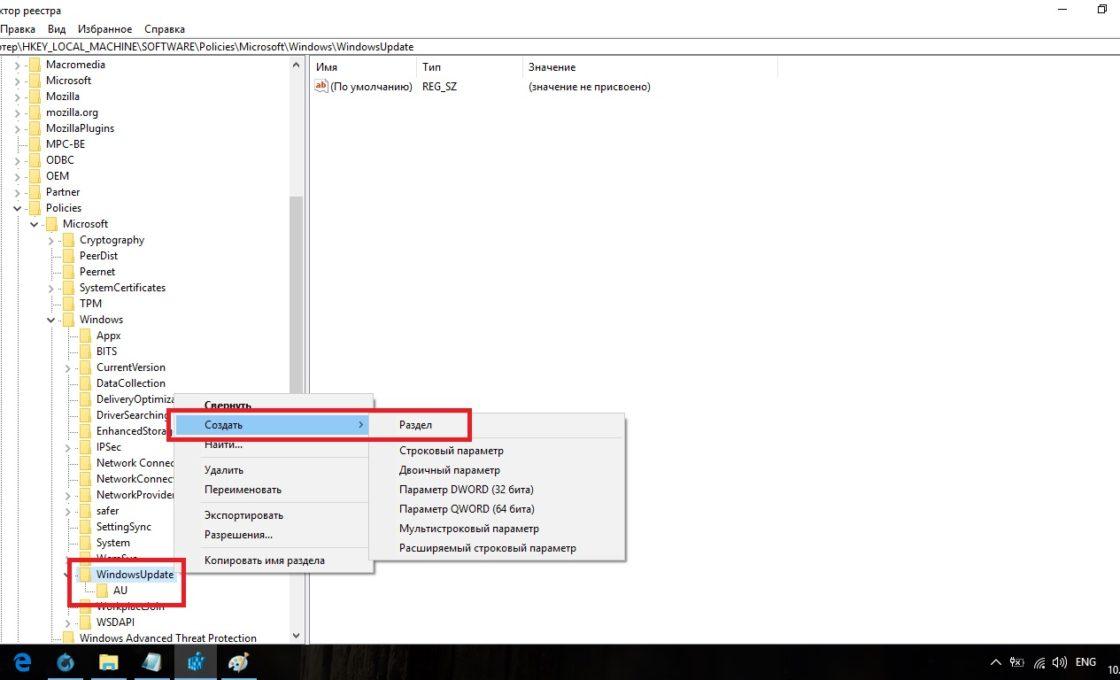Viewport: 1120px width, 680px height.
Task: Click the registry path address bar
Action: (x=560, y=46)
